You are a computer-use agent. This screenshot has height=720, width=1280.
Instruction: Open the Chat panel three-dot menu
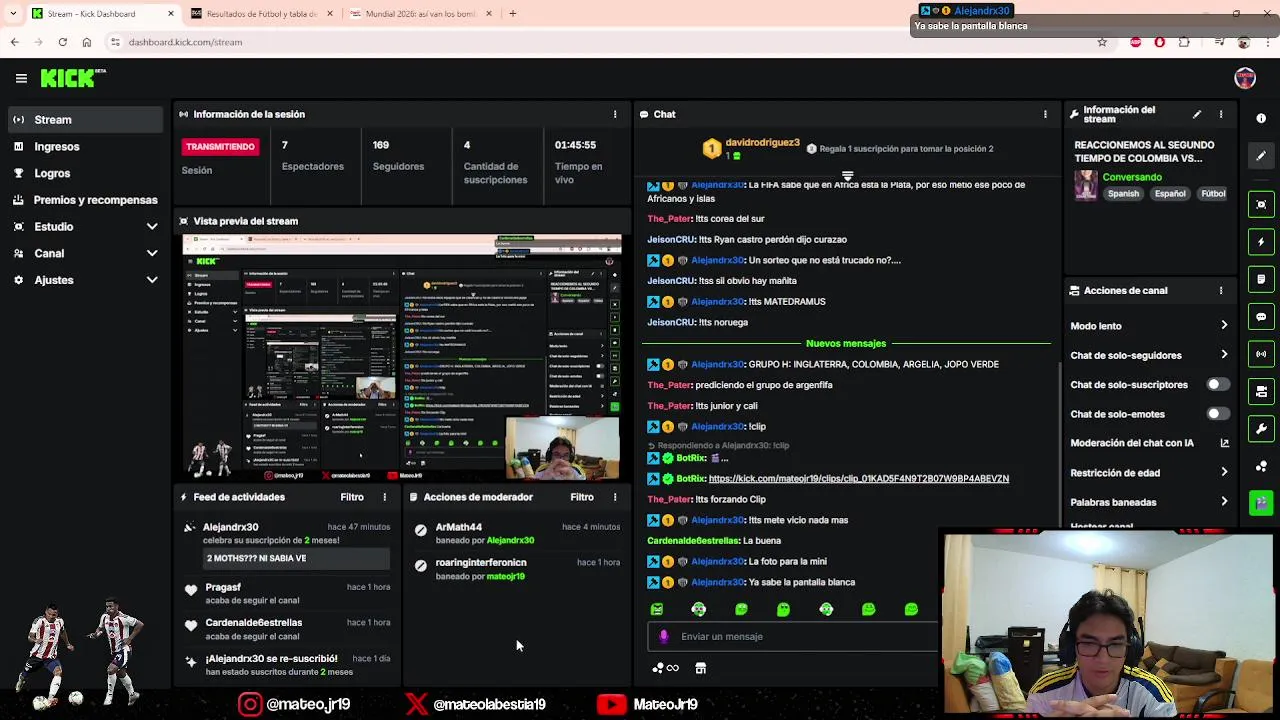click(1045, 114)
